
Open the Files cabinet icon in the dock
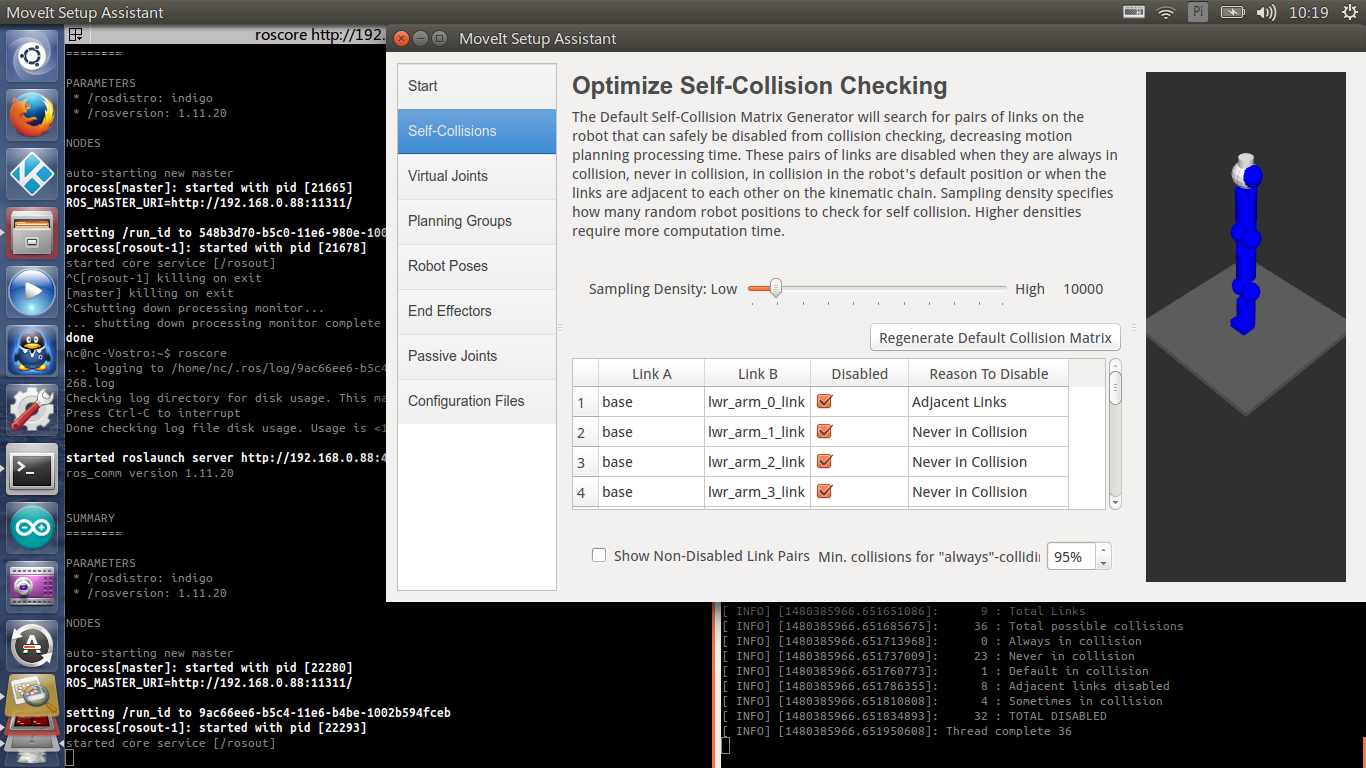(x=33, y=233)
